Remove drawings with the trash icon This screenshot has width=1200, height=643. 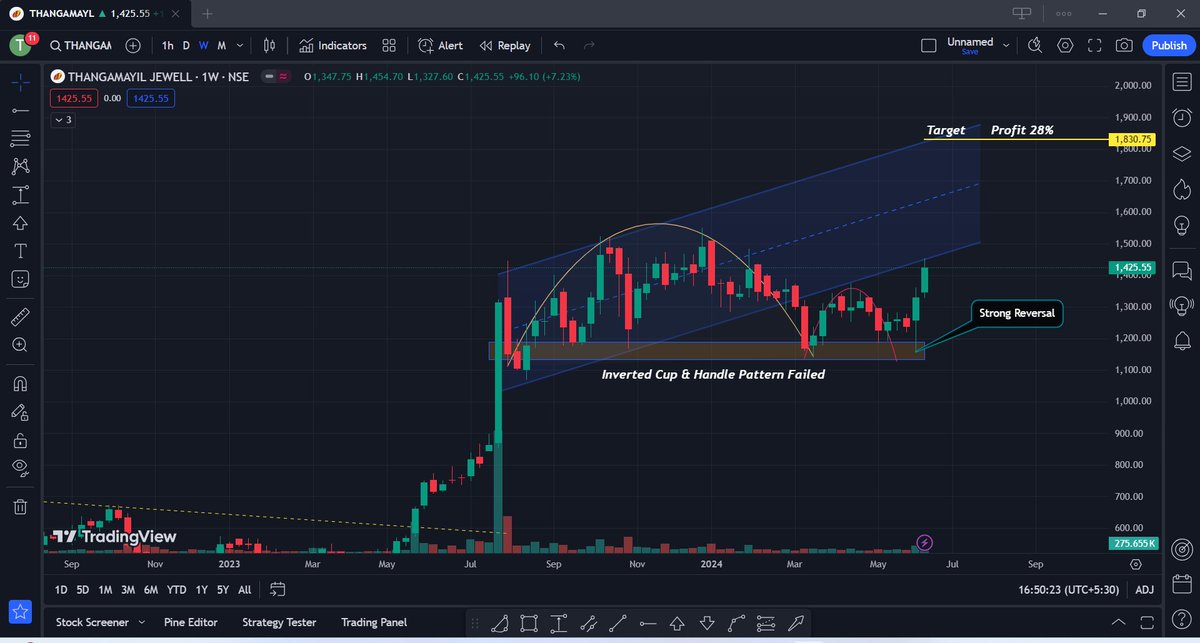tap(20, 507)
